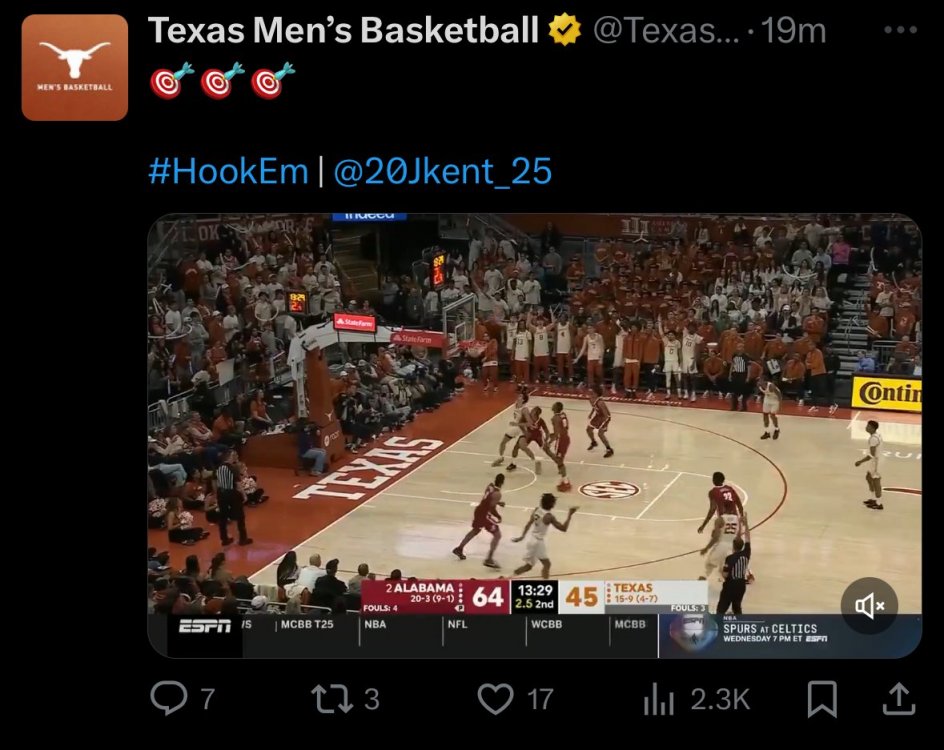Repost this tweet using the retweet icon
This screenshot has width=944, height=750.
330,699
